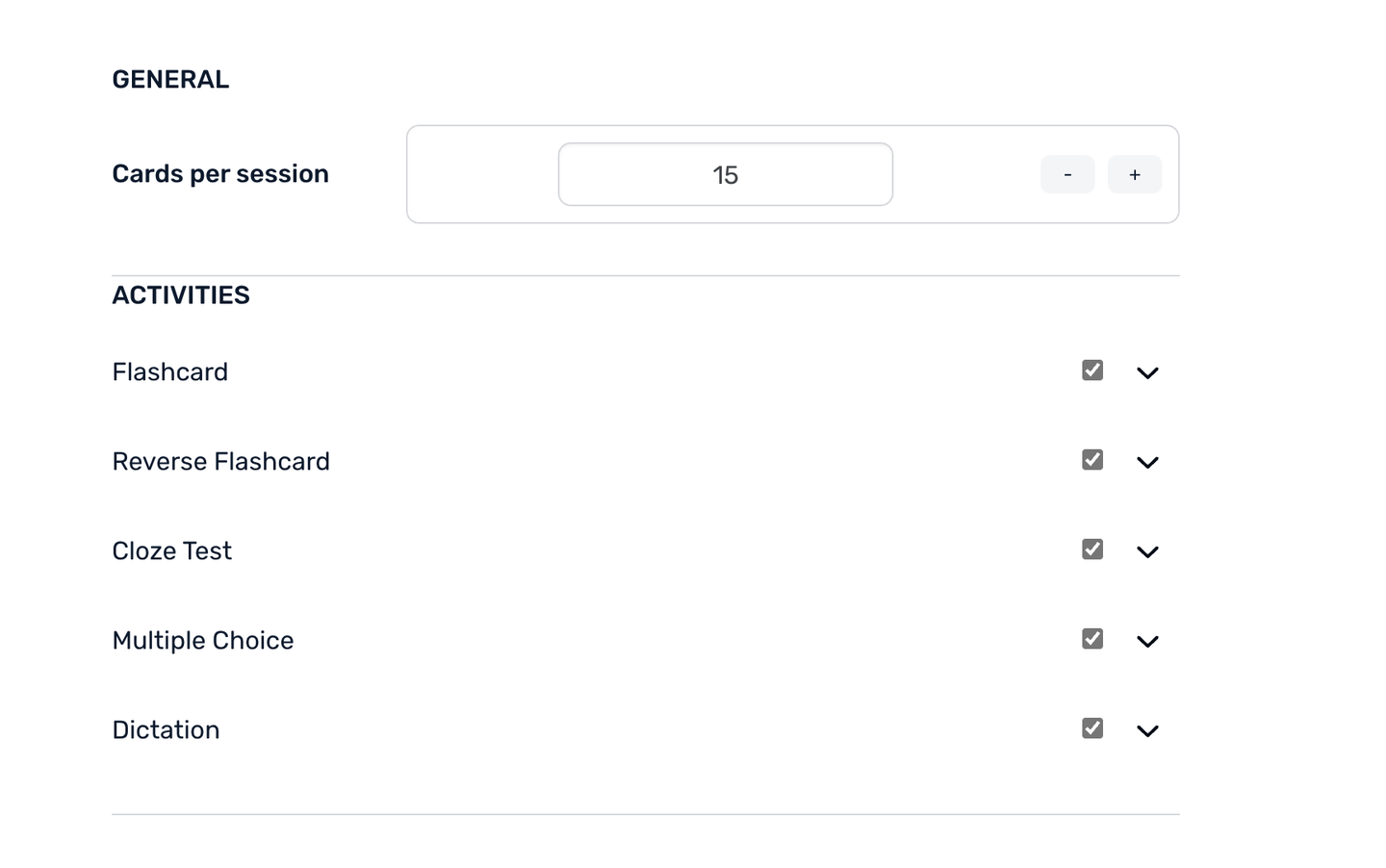
Task: Click the Dictation activity label
Action: click(x=166, y=730)
